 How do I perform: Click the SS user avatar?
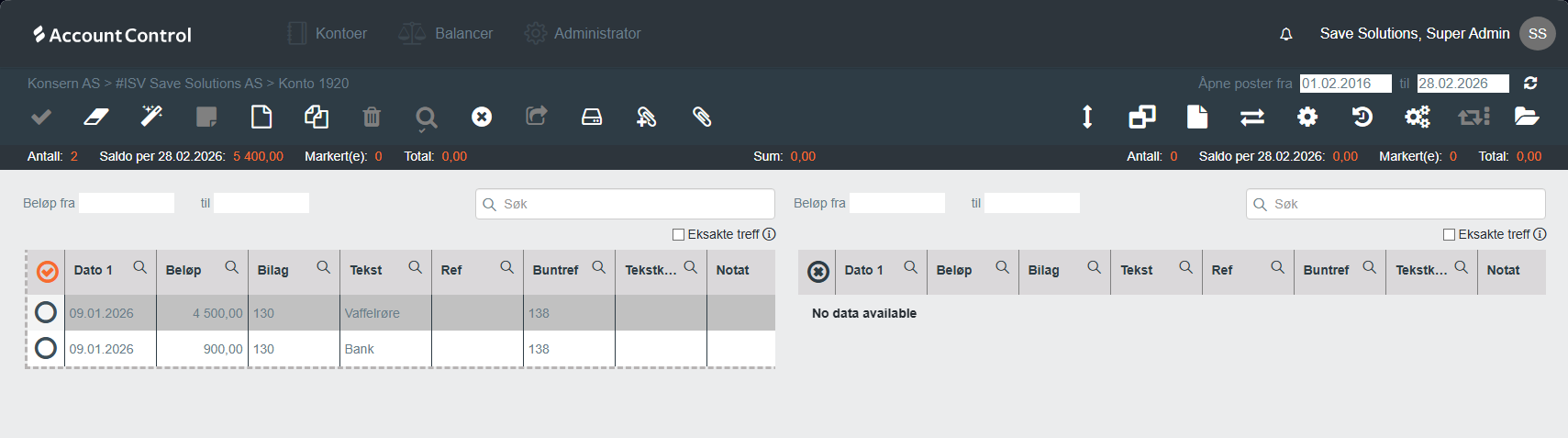pos(1538,34)
